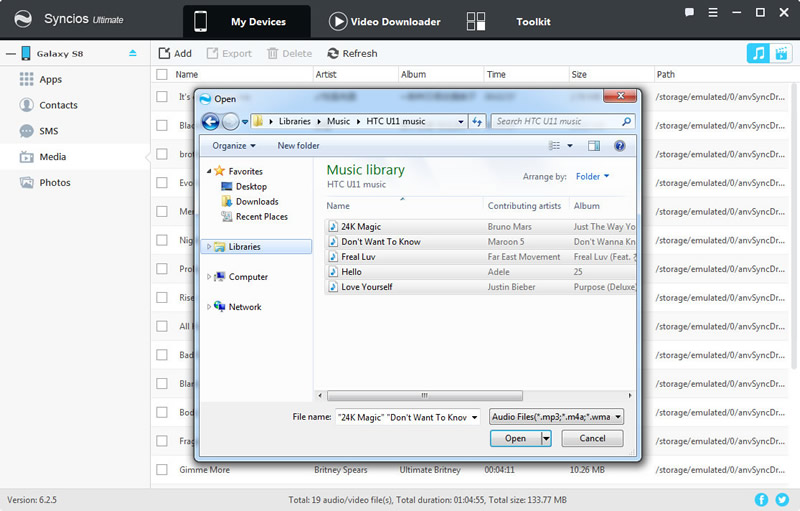This screenshot has width=800, height=511.
Task: Check the box for the Nig row
Action: (162, 240)
